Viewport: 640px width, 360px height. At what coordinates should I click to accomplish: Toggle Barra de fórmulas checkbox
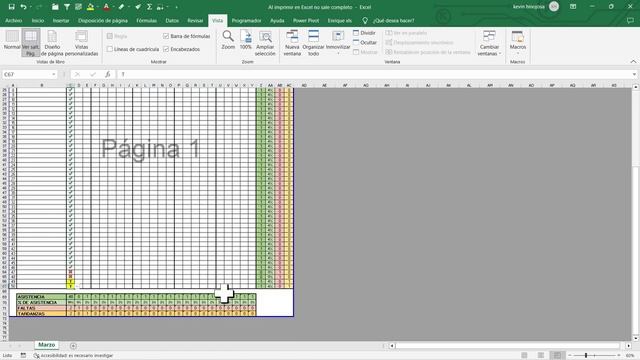coord(166,36)
